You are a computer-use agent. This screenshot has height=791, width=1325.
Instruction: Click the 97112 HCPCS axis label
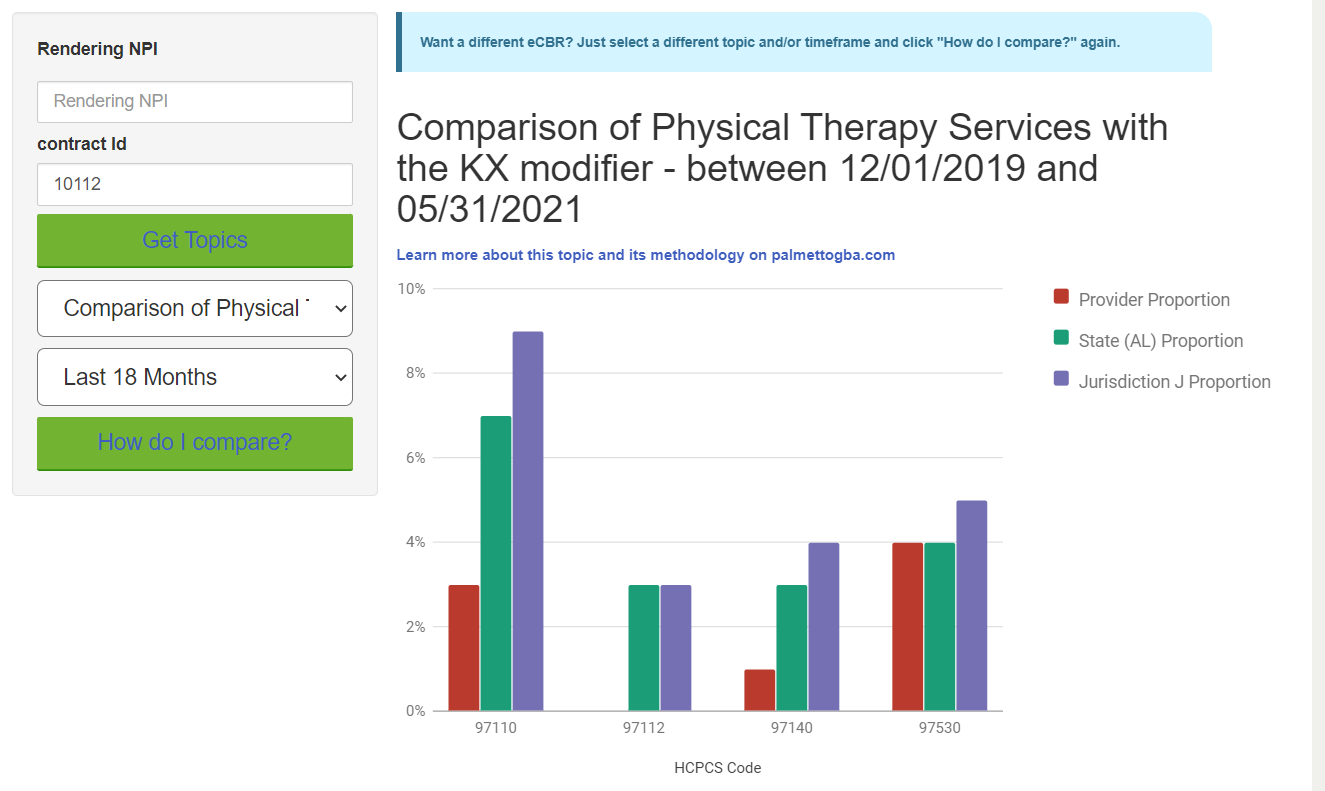(644, 727)
